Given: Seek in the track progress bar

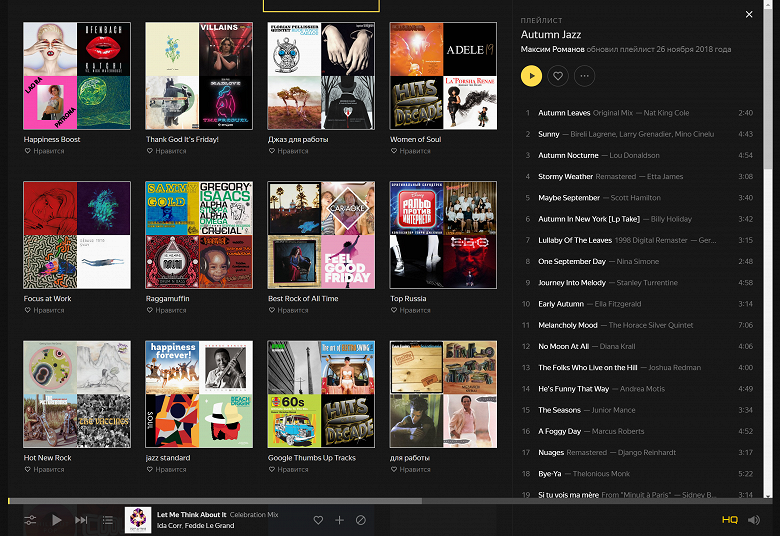Looking at the screenshot, I should pos(390,501).
